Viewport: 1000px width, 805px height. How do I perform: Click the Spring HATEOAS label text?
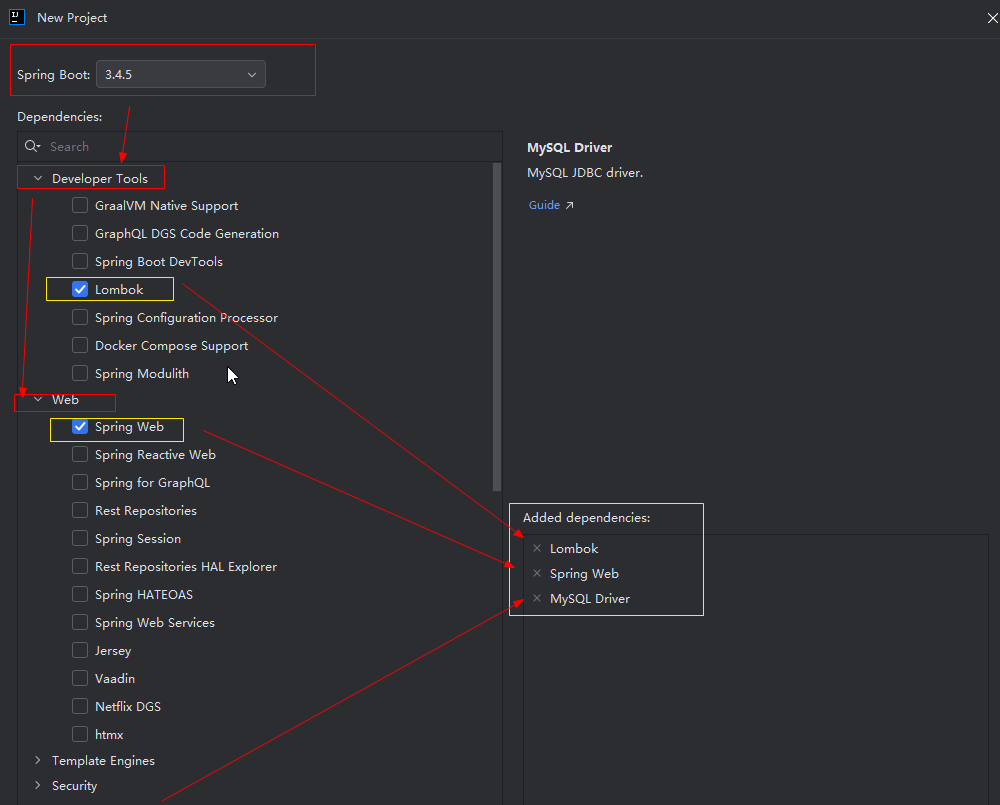point(143,595)
